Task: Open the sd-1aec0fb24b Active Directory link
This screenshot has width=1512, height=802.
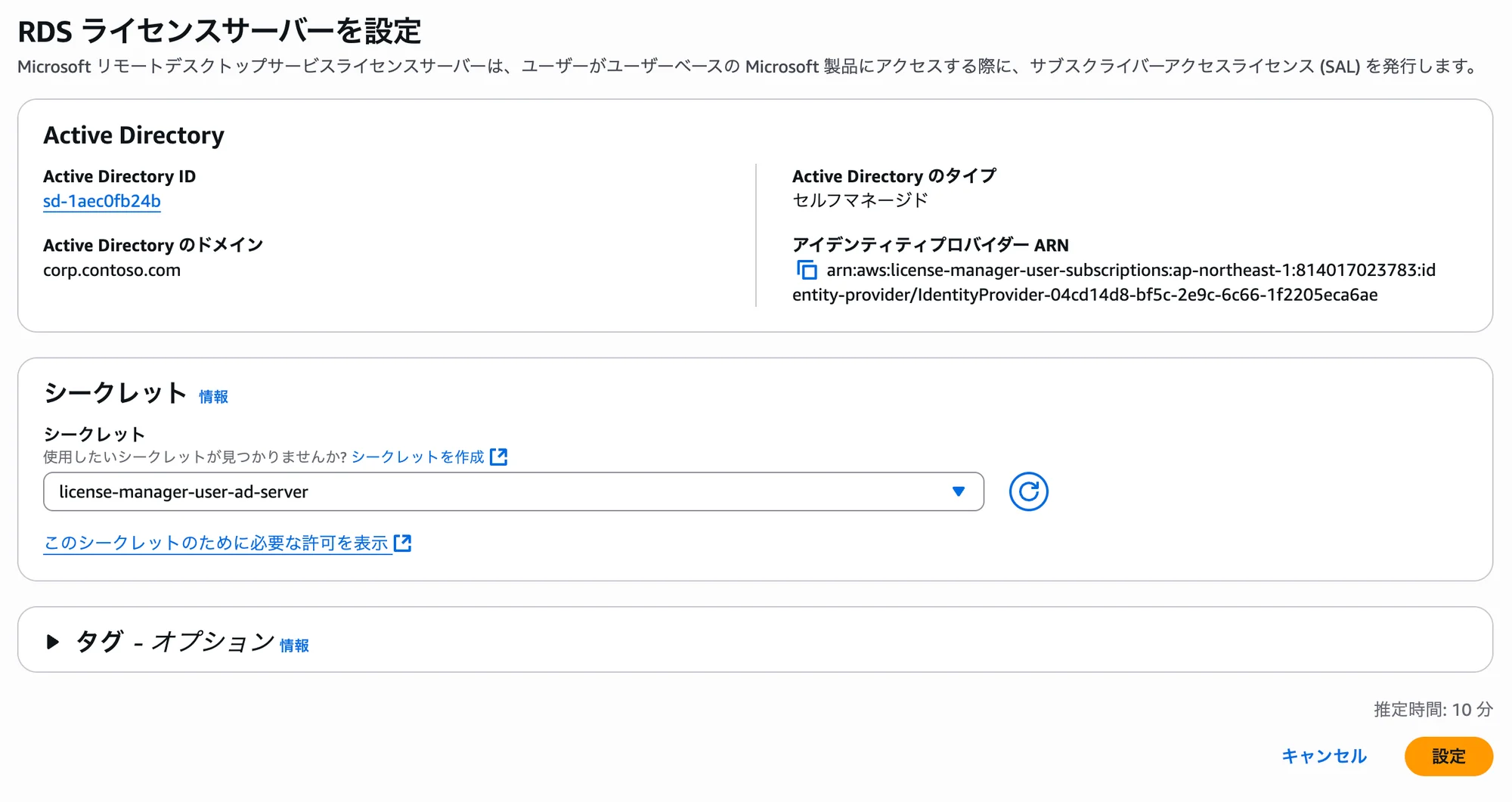Action: [x=102, y=201]
